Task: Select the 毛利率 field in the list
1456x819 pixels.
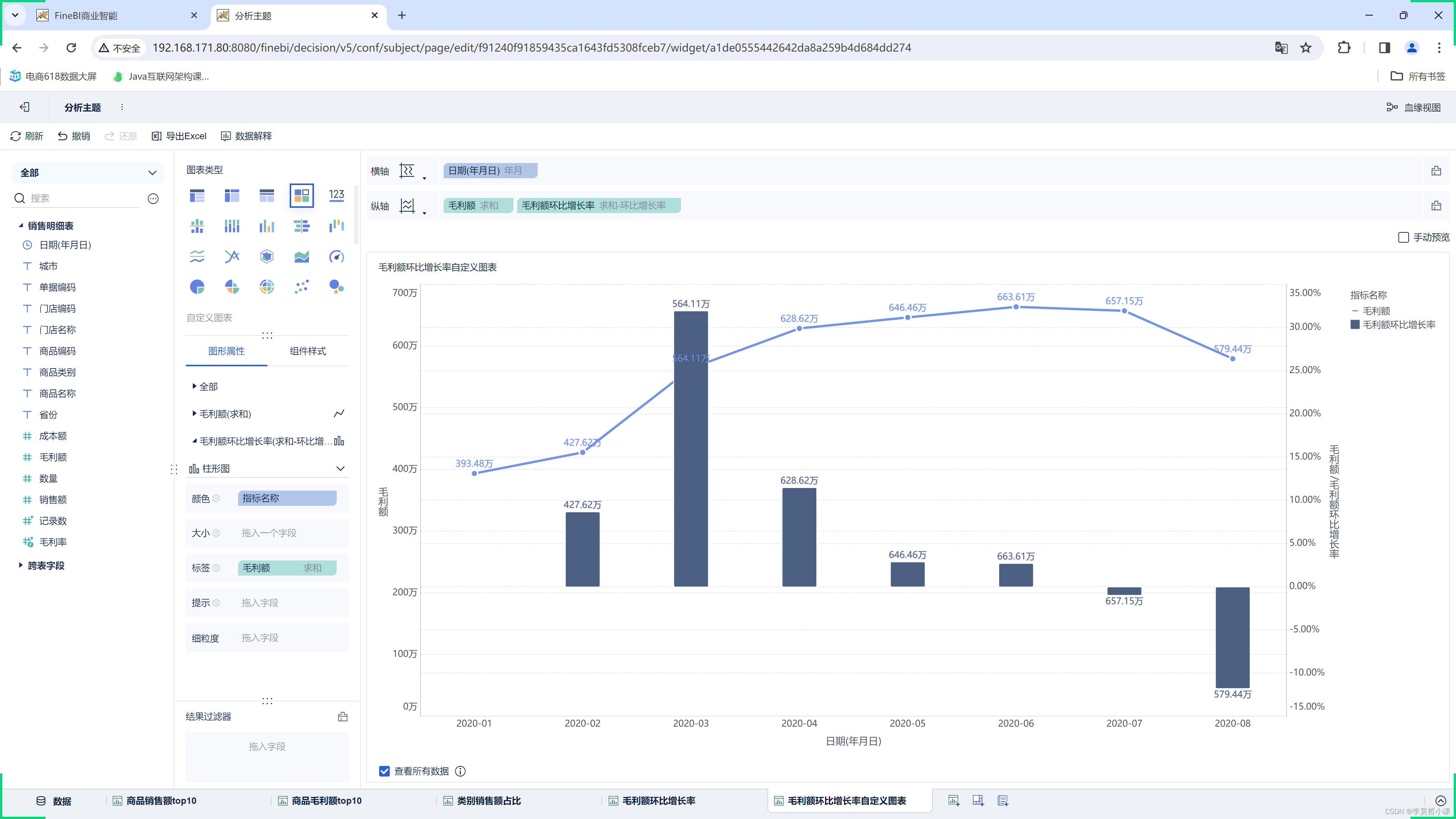Action: [53, 542]
